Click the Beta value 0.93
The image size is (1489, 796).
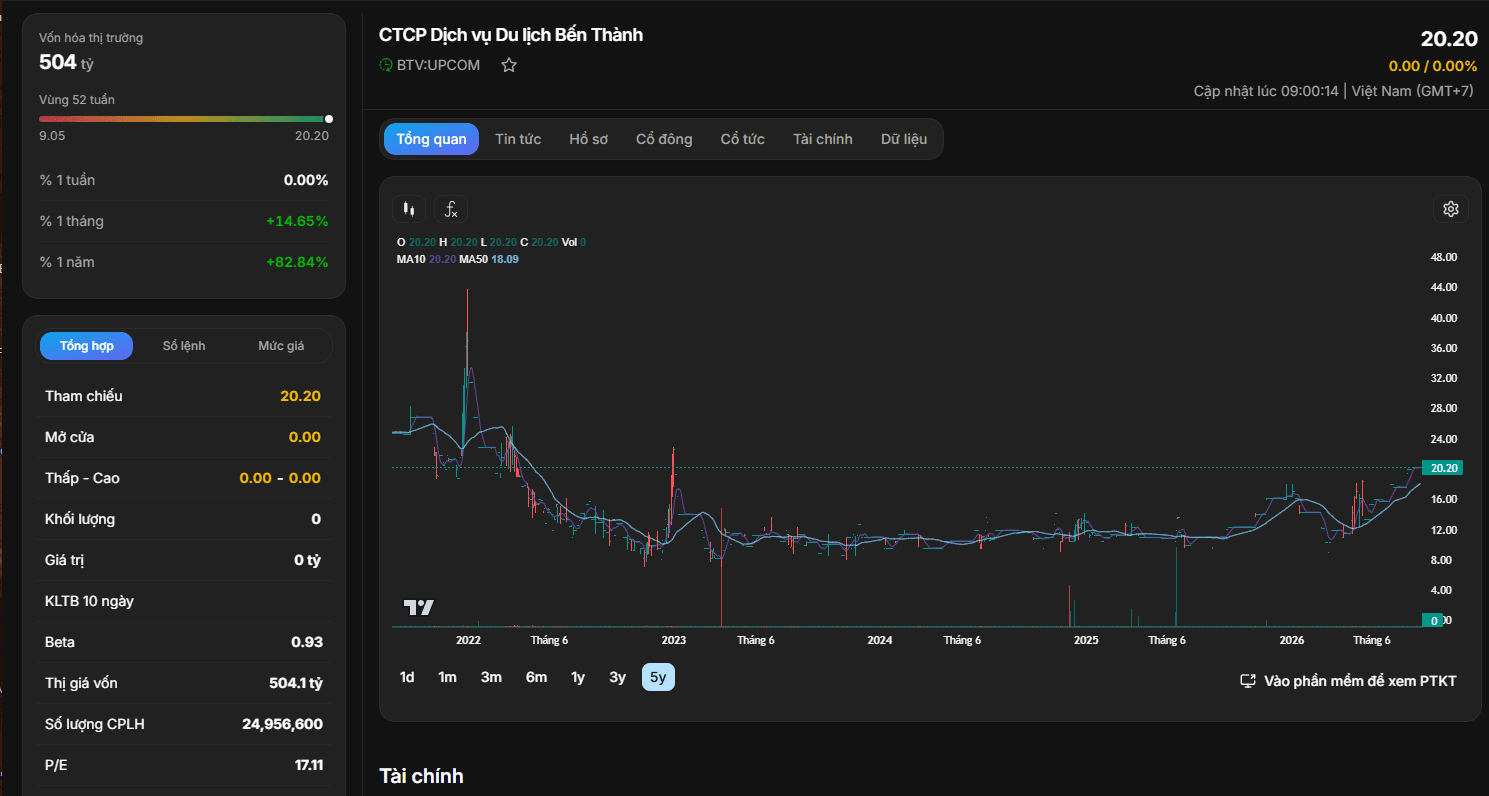307,642
